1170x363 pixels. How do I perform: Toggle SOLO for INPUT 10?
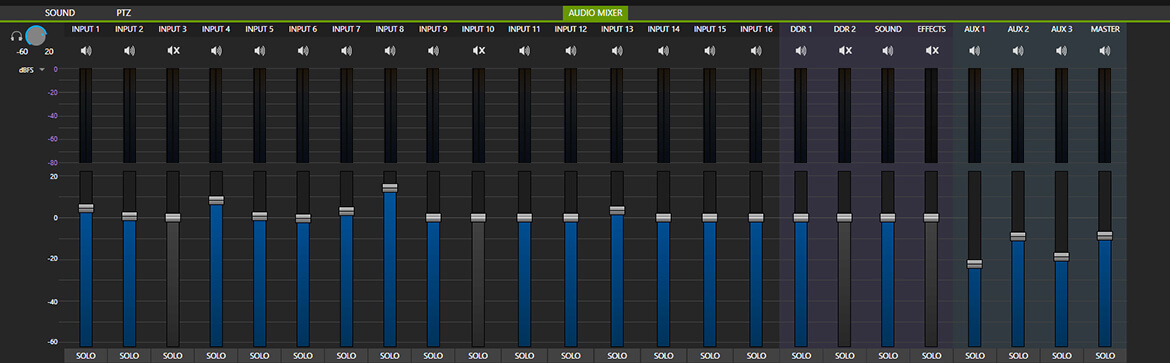click(478, 356)
